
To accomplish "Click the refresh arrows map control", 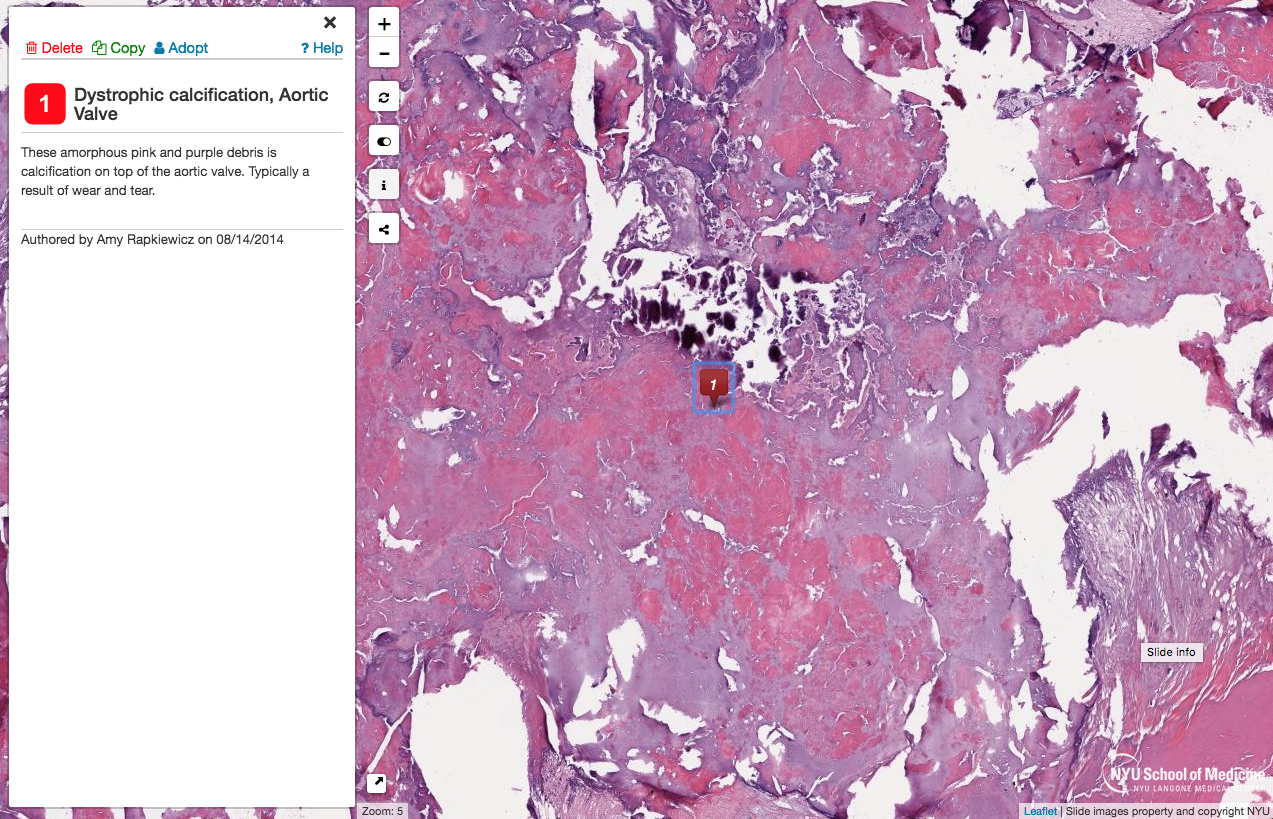I will [384, 97].
